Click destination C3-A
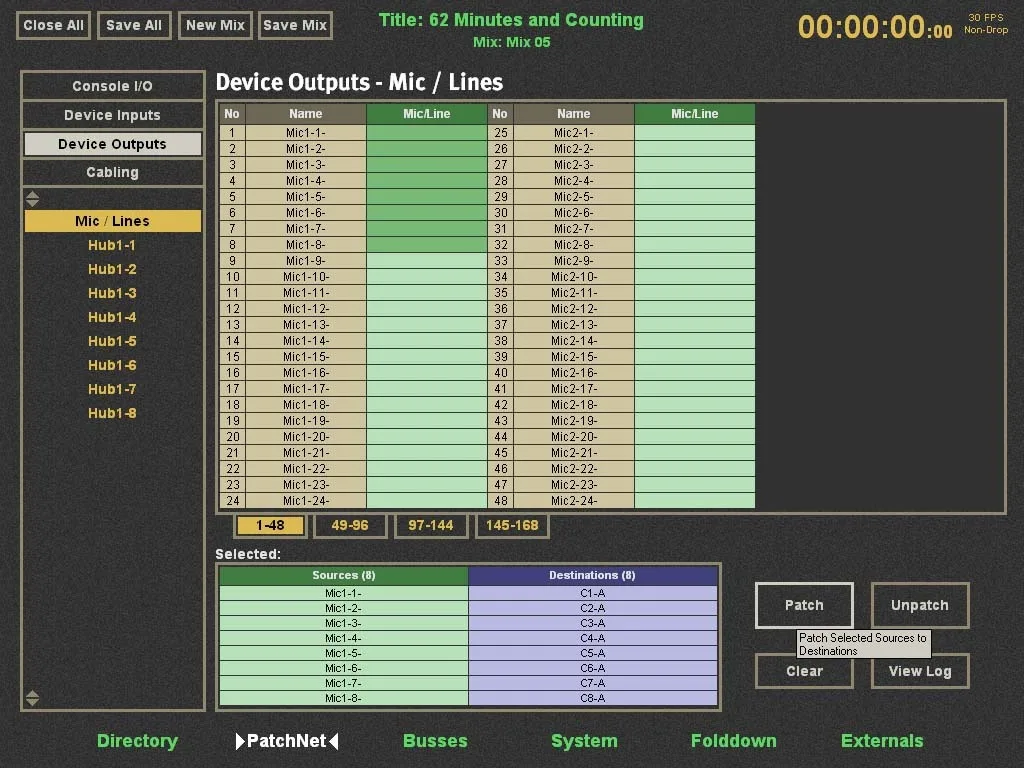Image resolution: width=1024 pixels, height=768 pixels. click(x=592, y=623)
